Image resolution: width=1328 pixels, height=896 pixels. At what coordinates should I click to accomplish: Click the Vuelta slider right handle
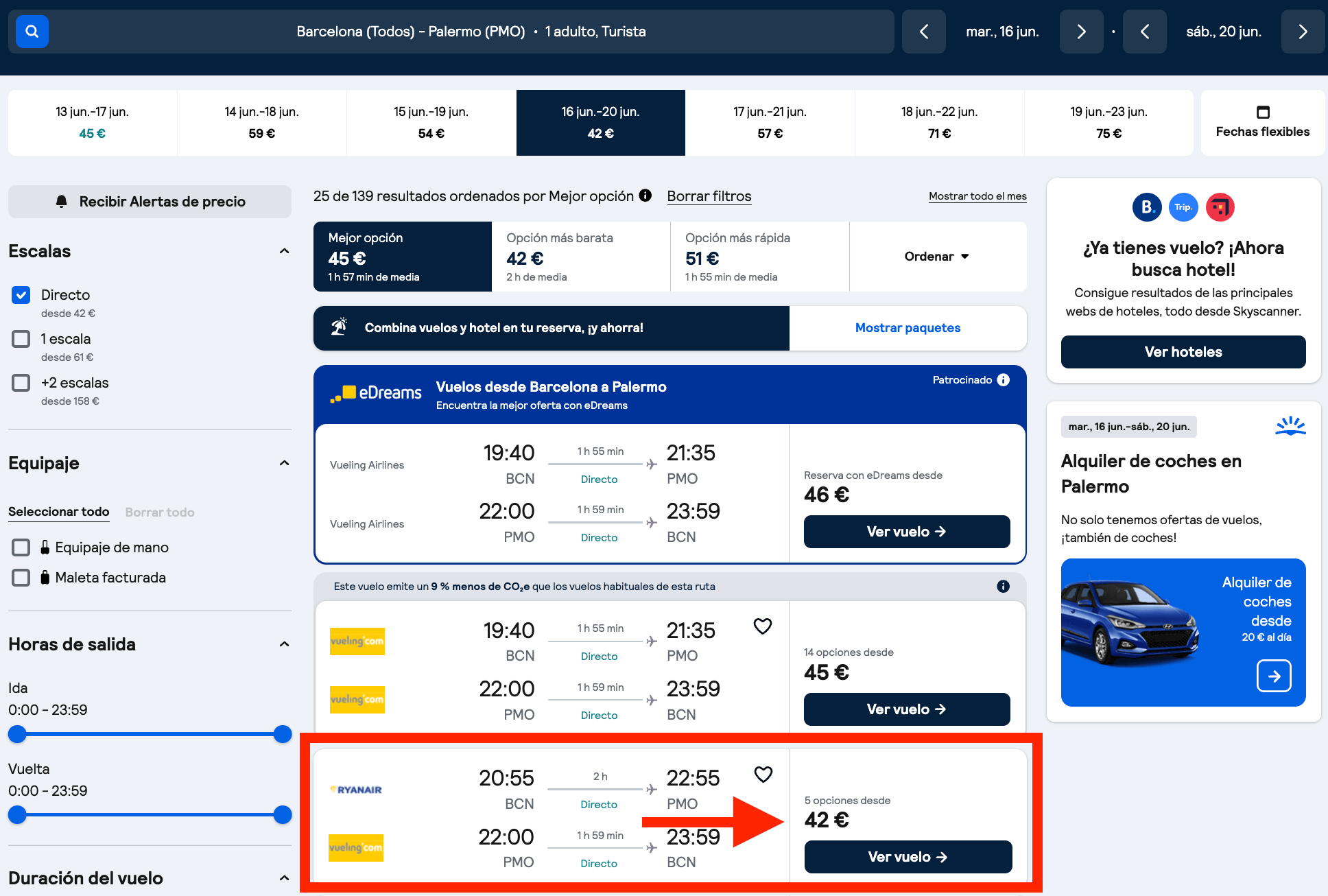(x=283, y=815)
